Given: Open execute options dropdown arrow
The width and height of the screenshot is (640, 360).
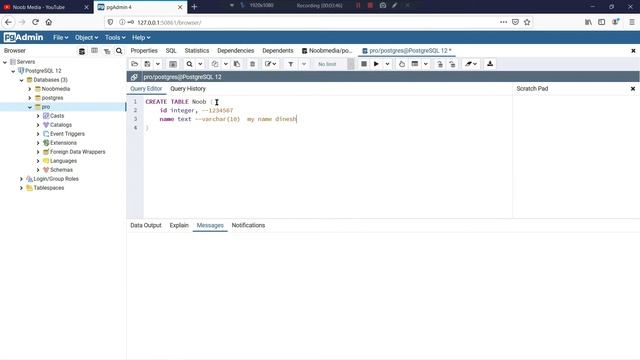Looking at the screenshot, I should [x=387, y=64].
